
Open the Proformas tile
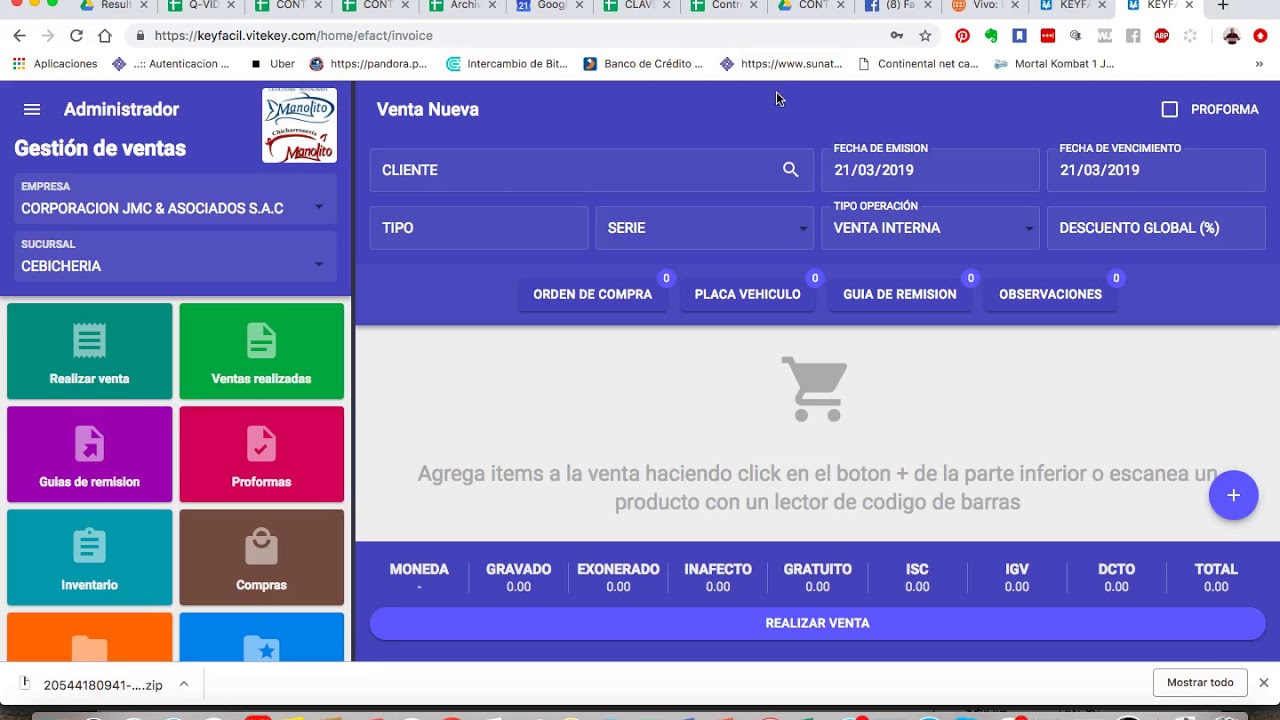pos(261,454)
